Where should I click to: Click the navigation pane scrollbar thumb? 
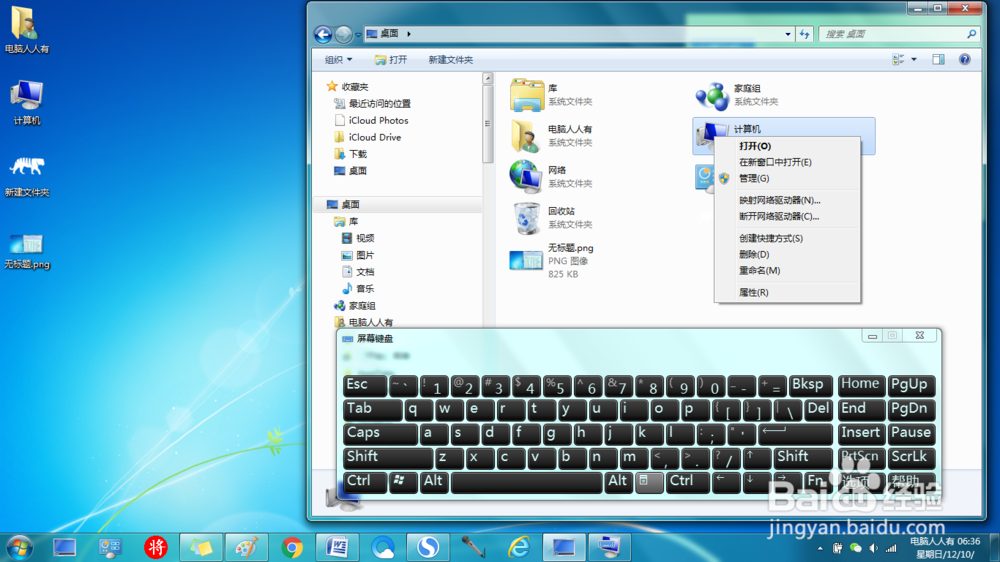pos(488,124)
